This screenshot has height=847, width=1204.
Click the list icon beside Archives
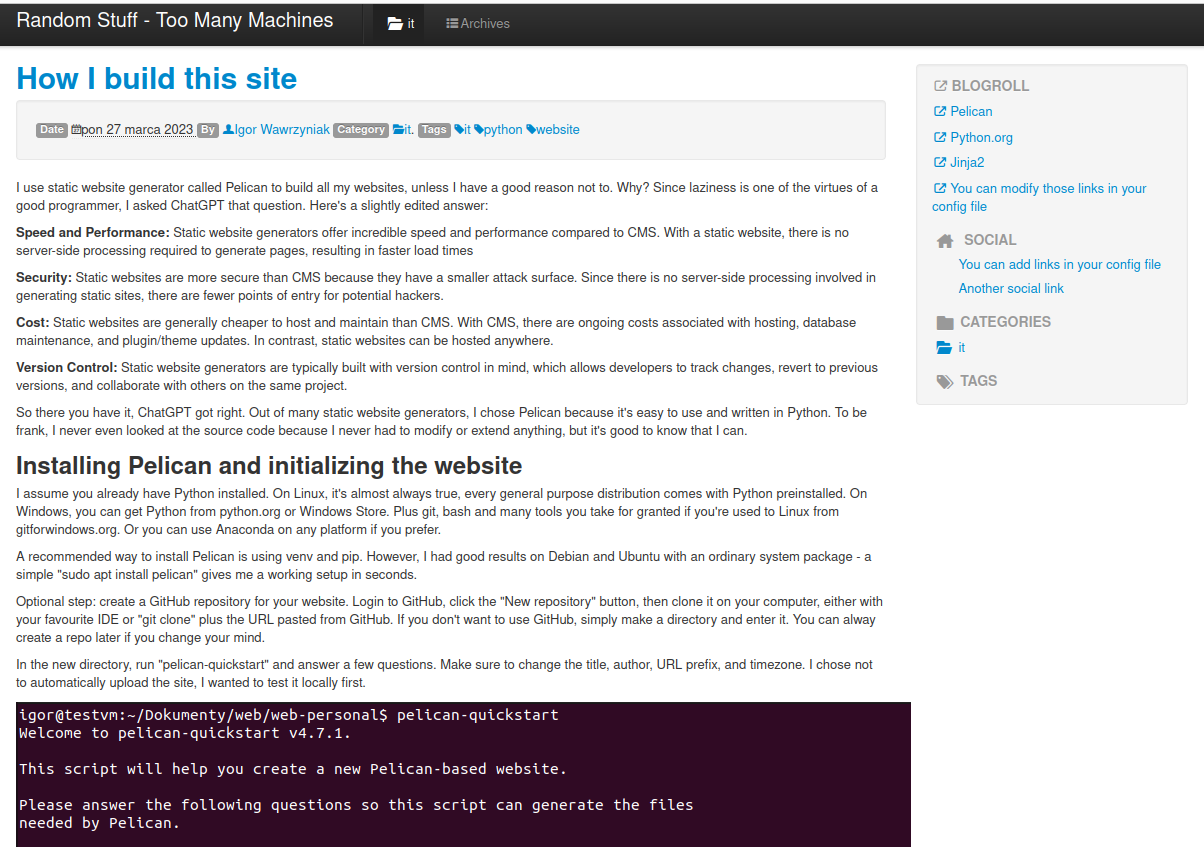pyautogui.click(x=452, y=24)
